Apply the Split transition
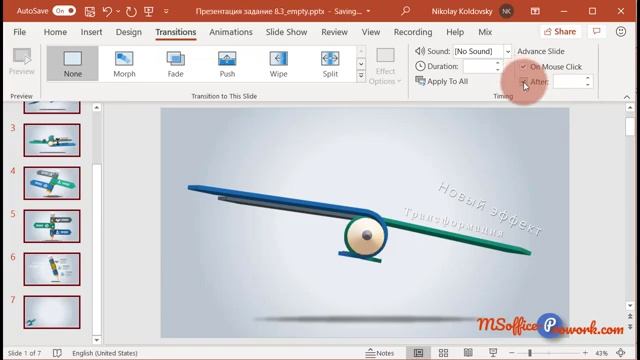The width and height of the screenshot is (640, 360). pyautogui.click(x=330, y=63)
